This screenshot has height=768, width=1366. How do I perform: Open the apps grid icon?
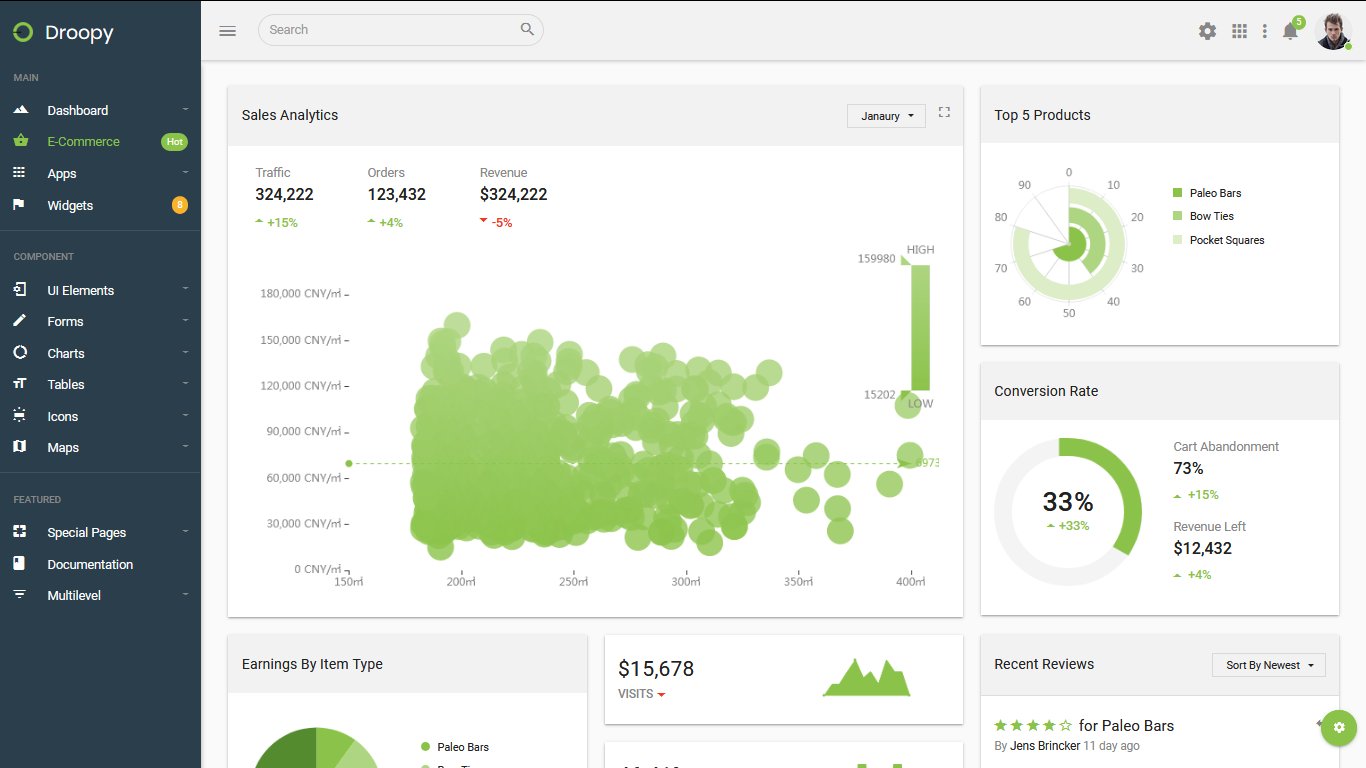[x=1239, y=31]
